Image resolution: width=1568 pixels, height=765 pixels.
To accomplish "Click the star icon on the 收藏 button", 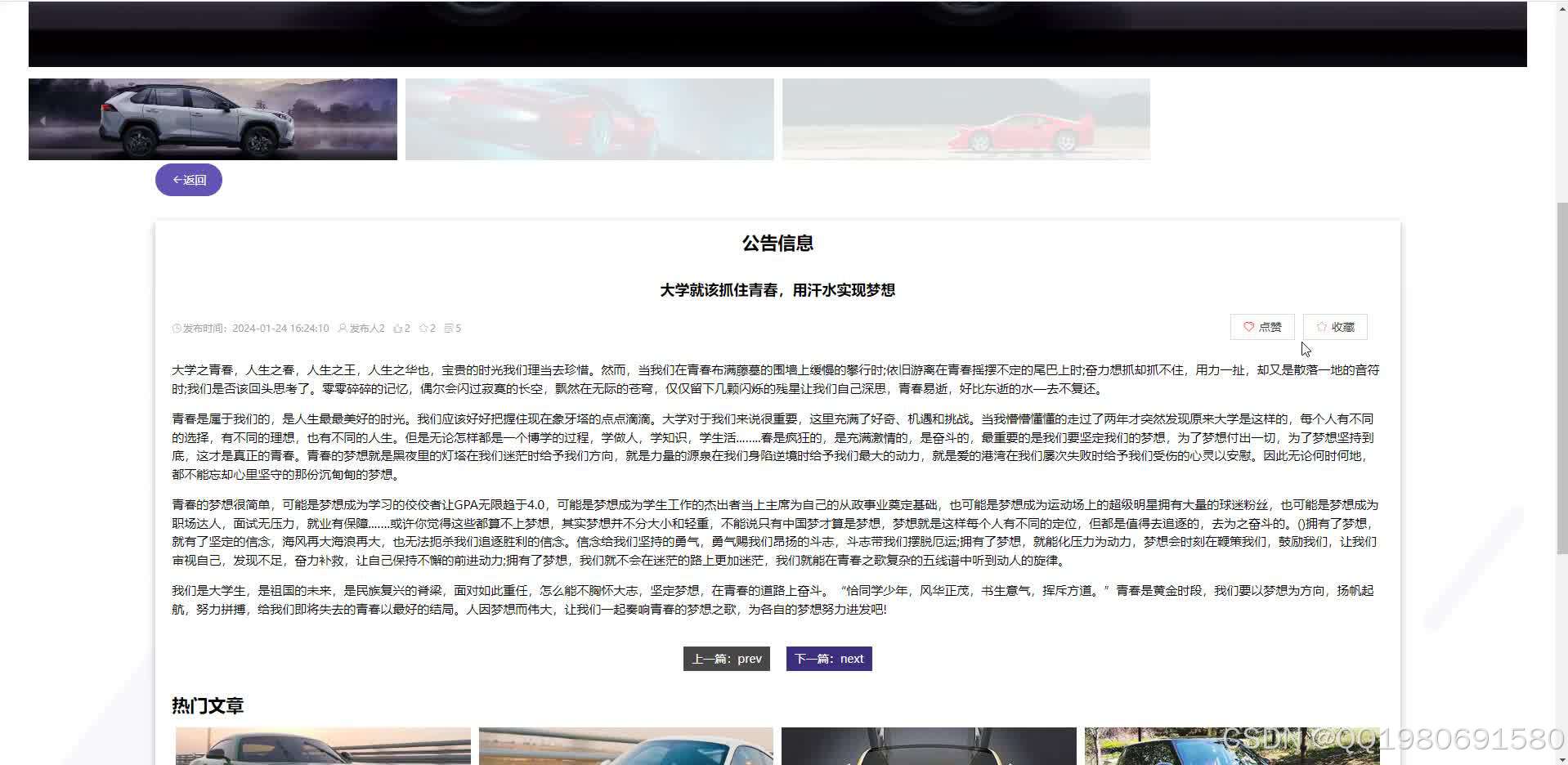I will 1320,325.
